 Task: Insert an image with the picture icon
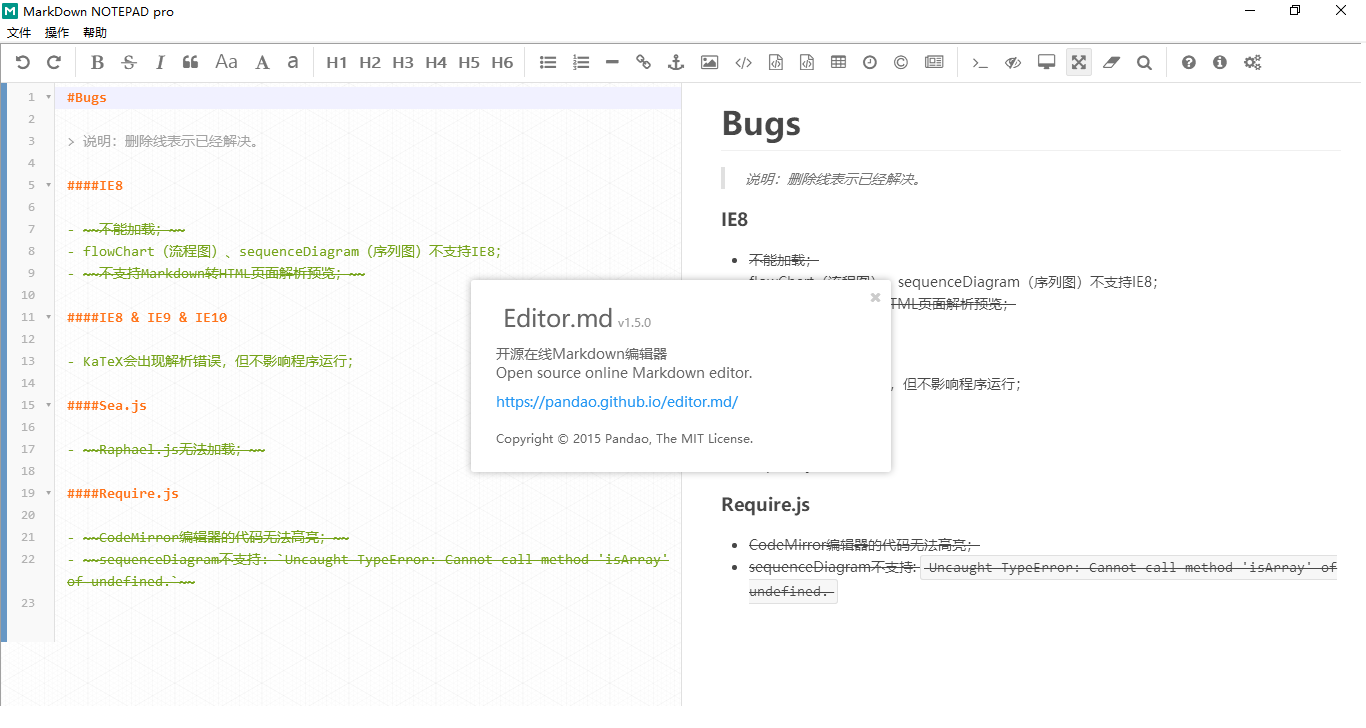click(709, 62)
